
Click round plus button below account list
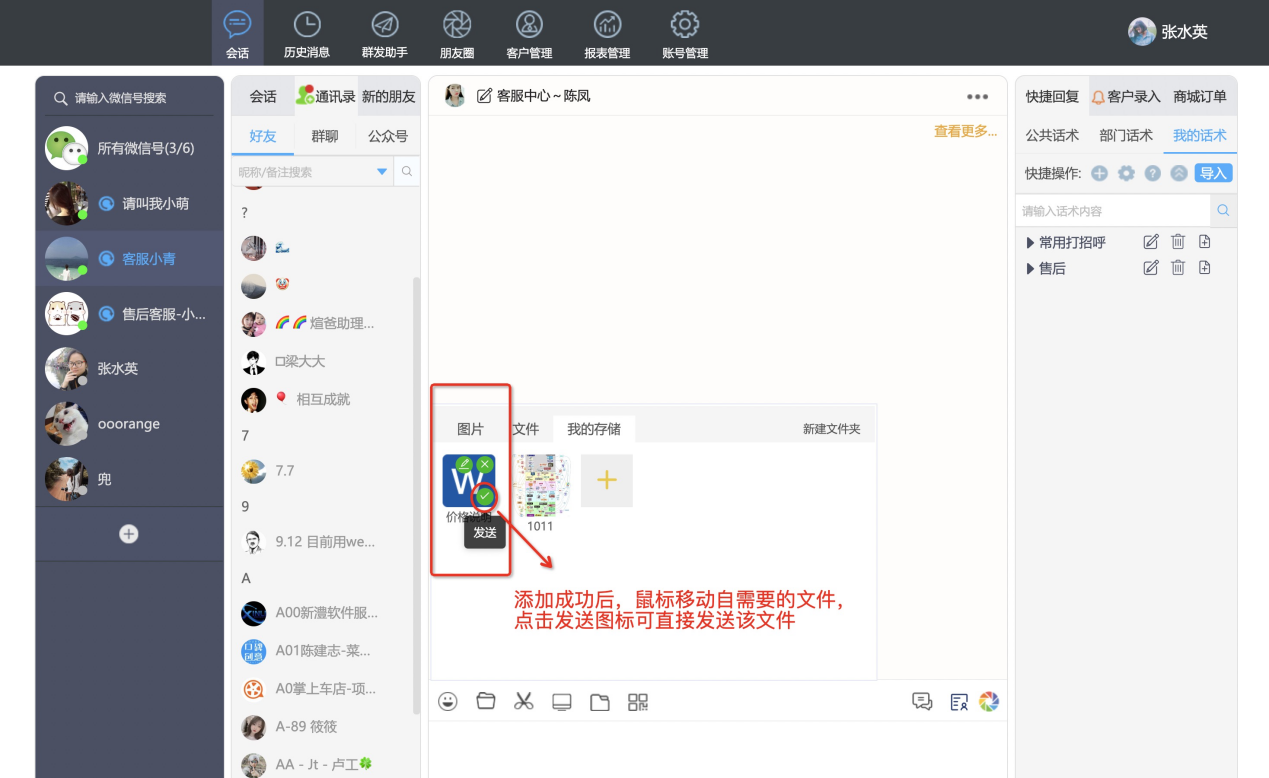tap(129, 534)
